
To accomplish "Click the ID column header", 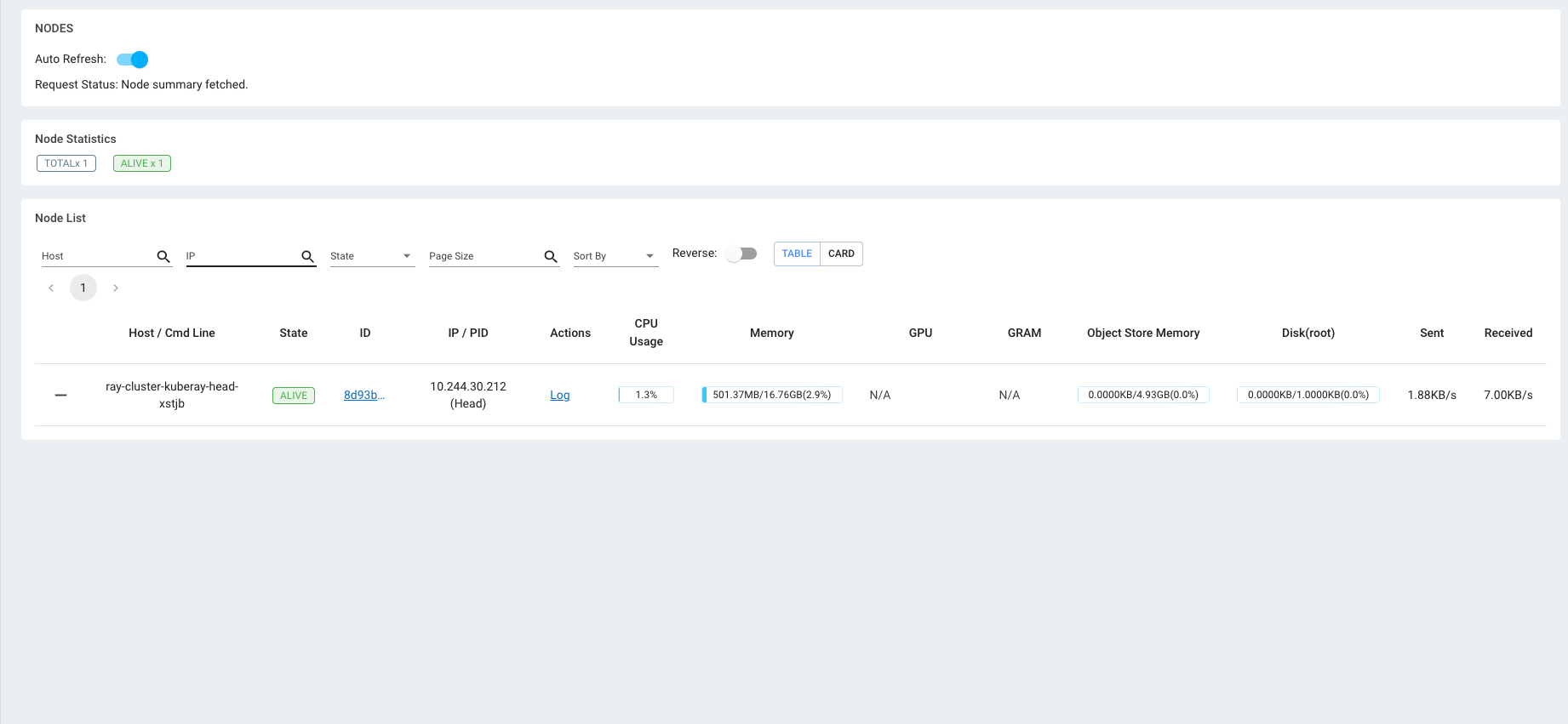I will 365,333.
